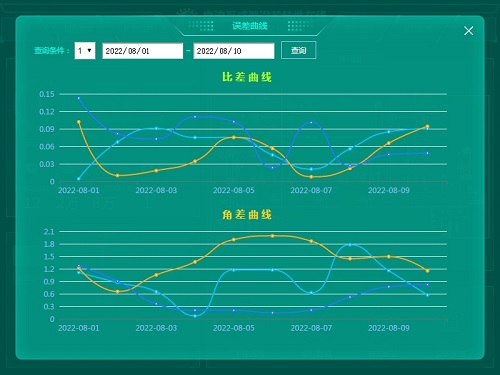
Task: Click light blue peak point at 2022-08-08 in 角差曲线
Action: point(350,245)
